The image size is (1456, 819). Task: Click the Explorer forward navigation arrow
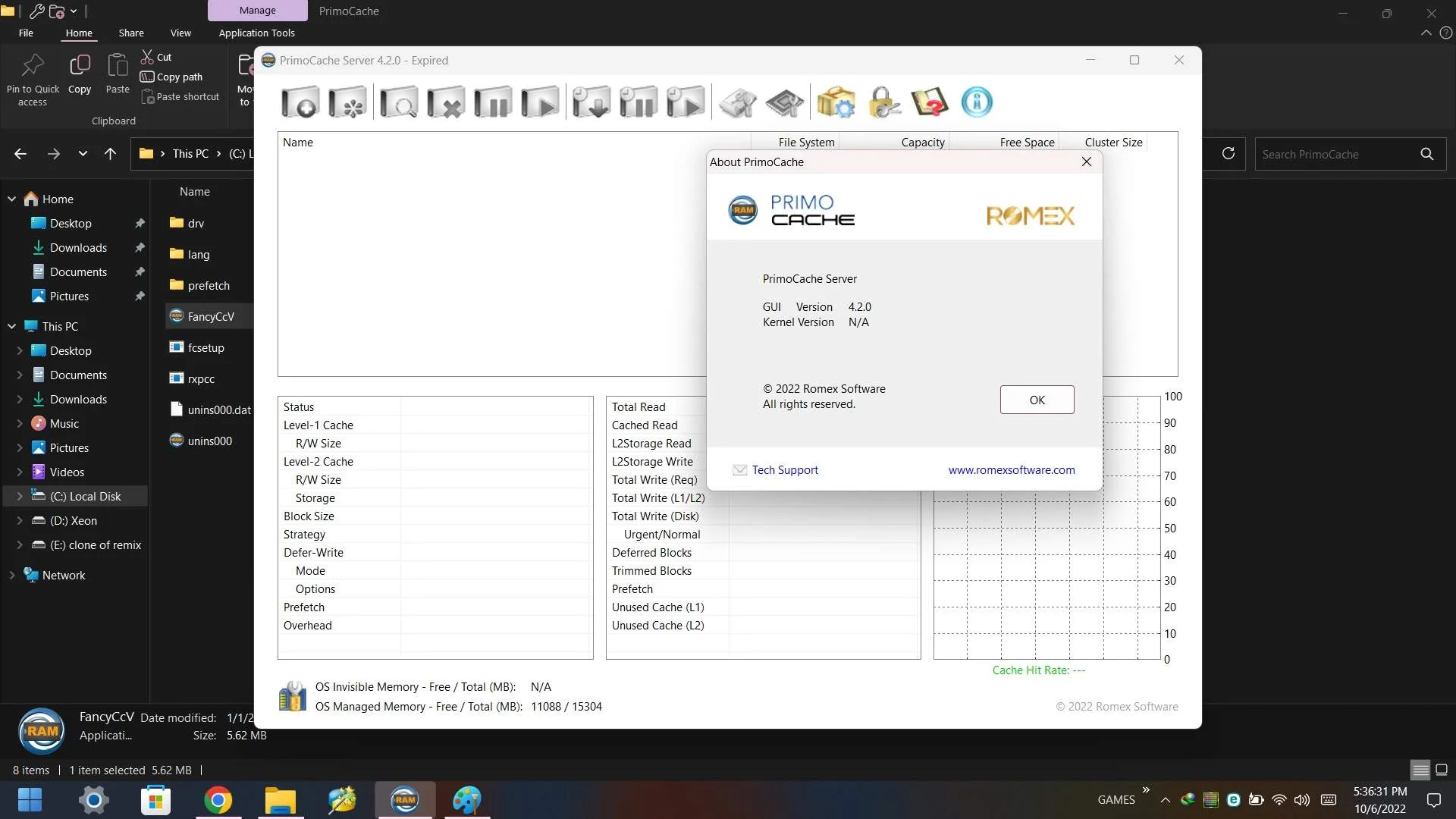coord(53,153)
